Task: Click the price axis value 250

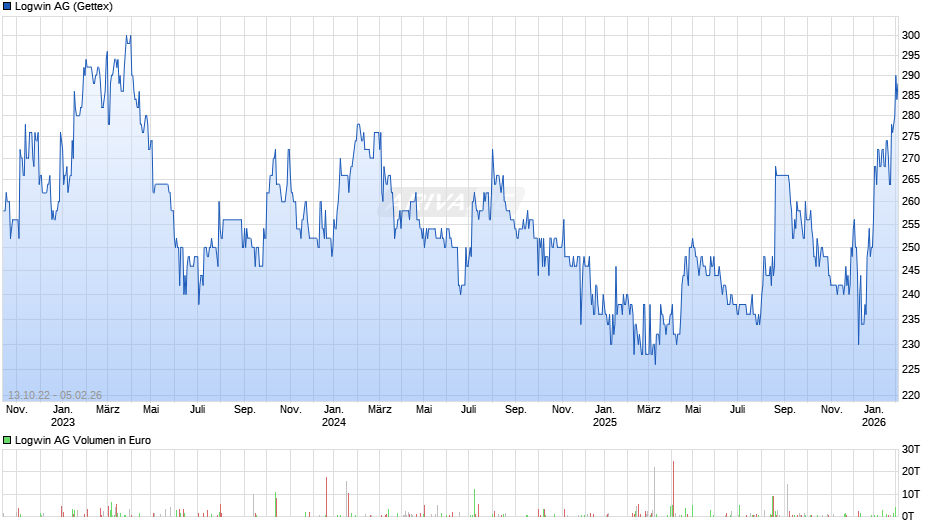Action: [x=911, y=247]
